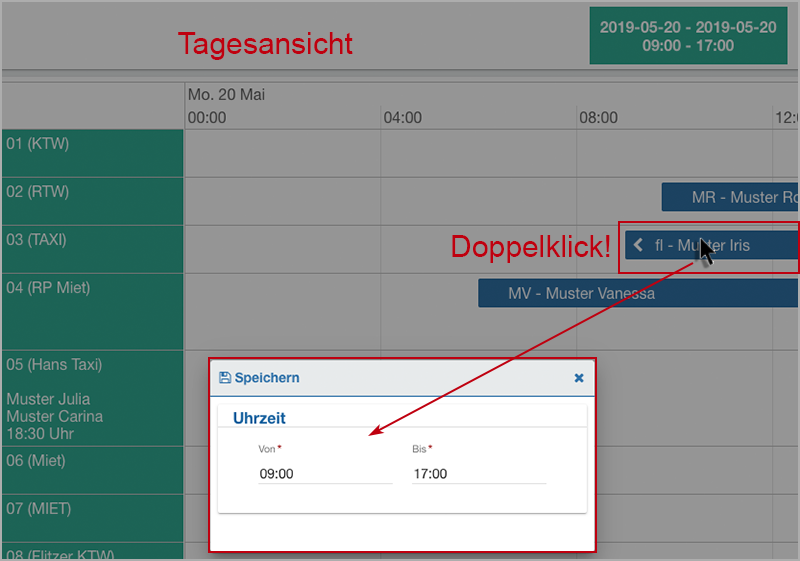Select the 03 (TAXI) resource row

[x=92, y=249]
